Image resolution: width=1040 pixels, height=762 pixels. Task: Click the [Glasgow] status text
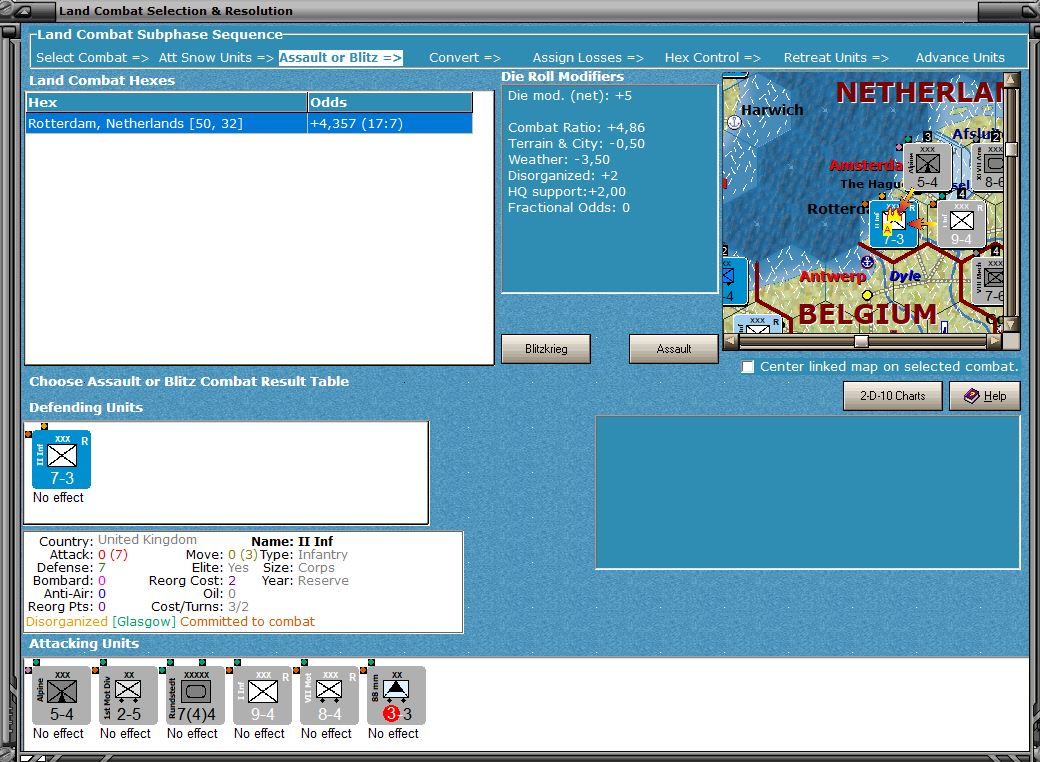tap(144, 622)
